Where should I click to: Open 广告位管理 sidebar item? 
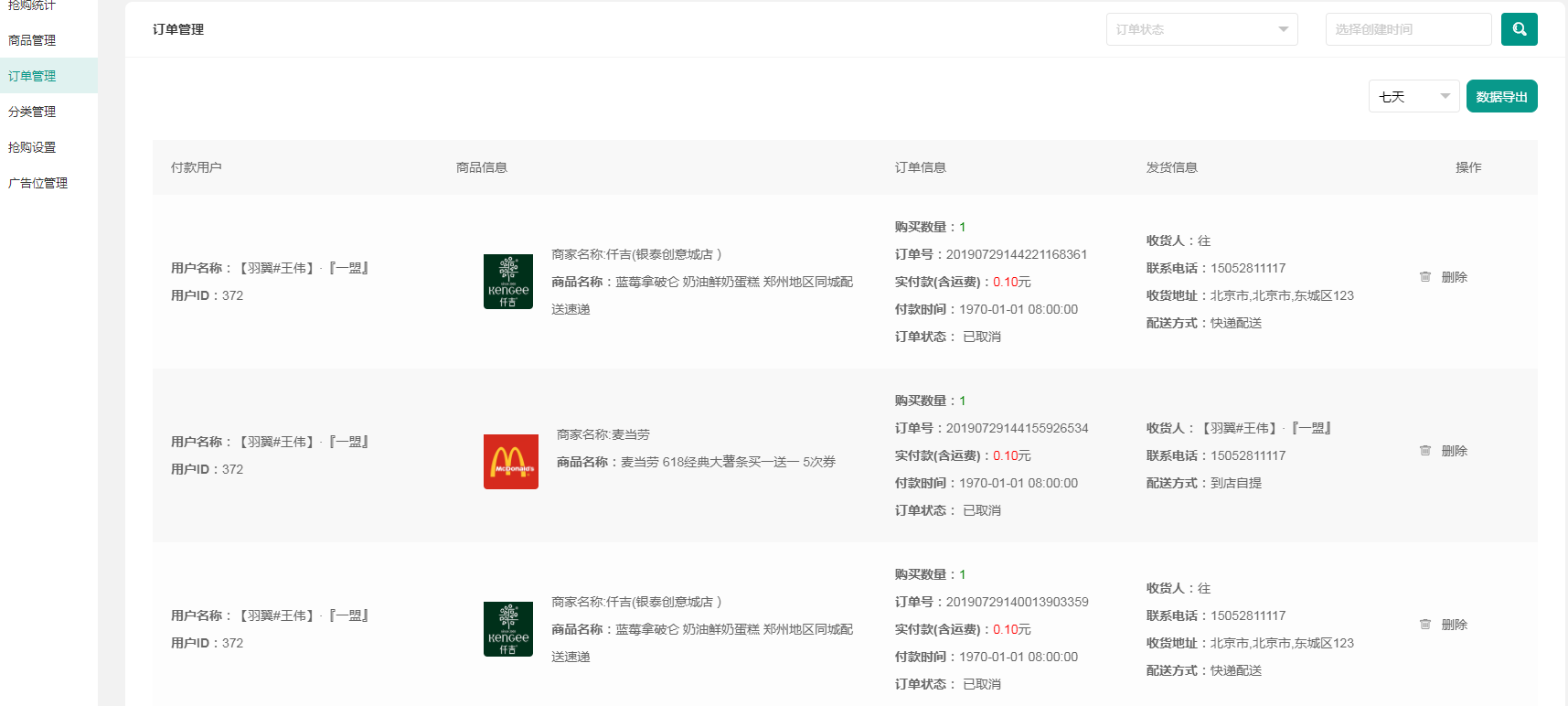coord(37,183)
